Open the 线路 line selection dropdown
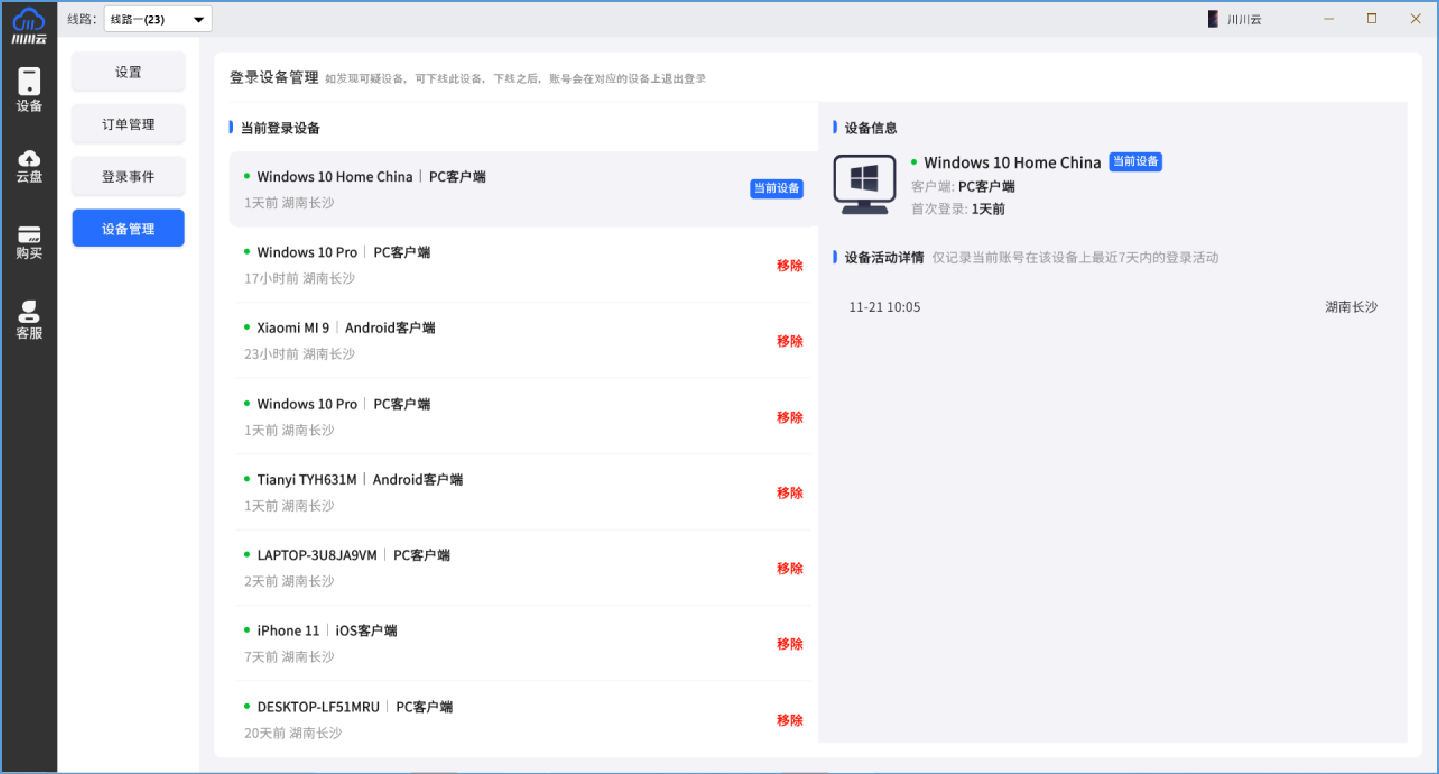This screenshot has height=774, width=1439. (x=157, y=17)
